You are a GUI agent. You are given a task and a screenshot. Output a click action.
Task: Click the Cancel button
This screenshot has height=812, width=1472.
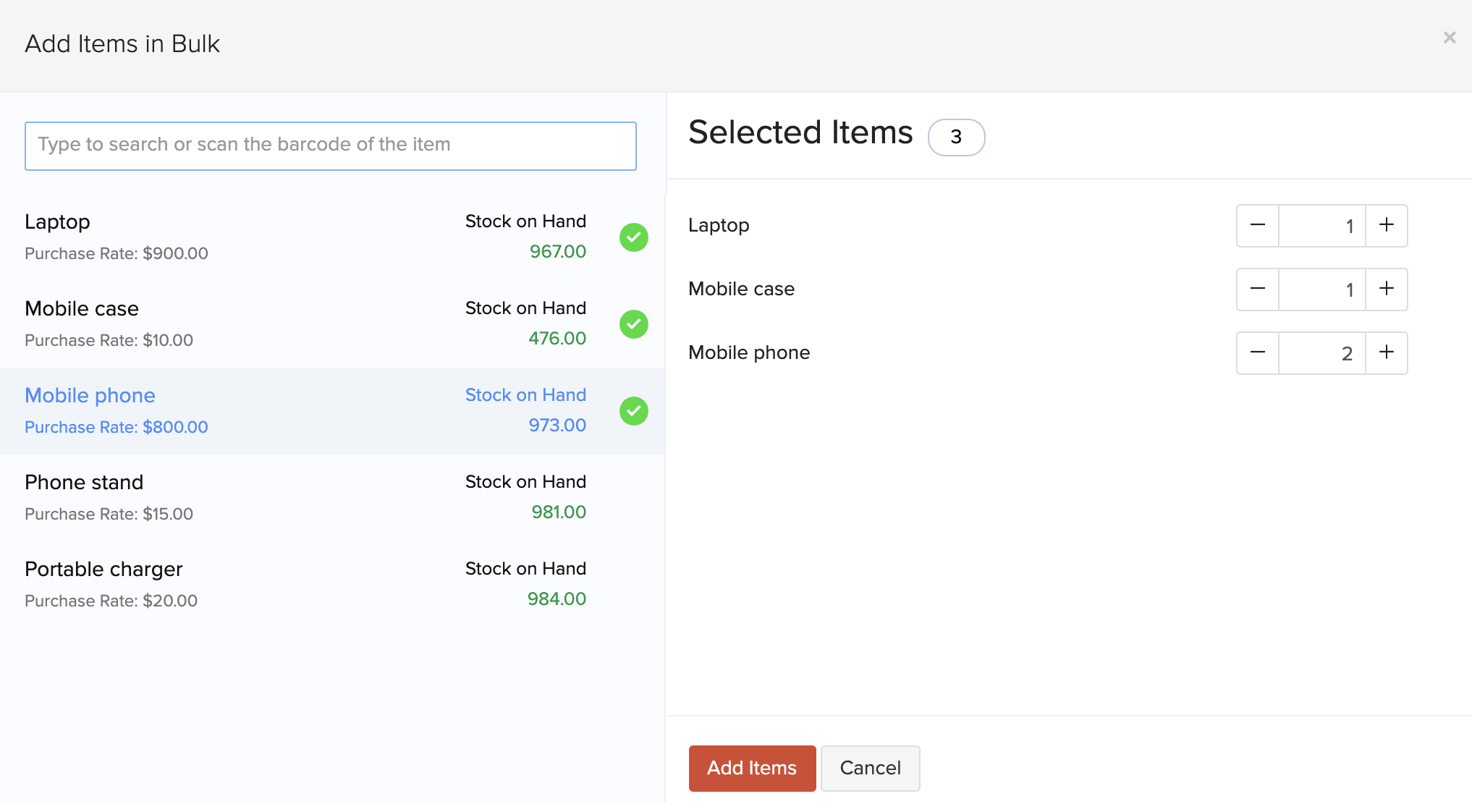click(x=870, y=768)
